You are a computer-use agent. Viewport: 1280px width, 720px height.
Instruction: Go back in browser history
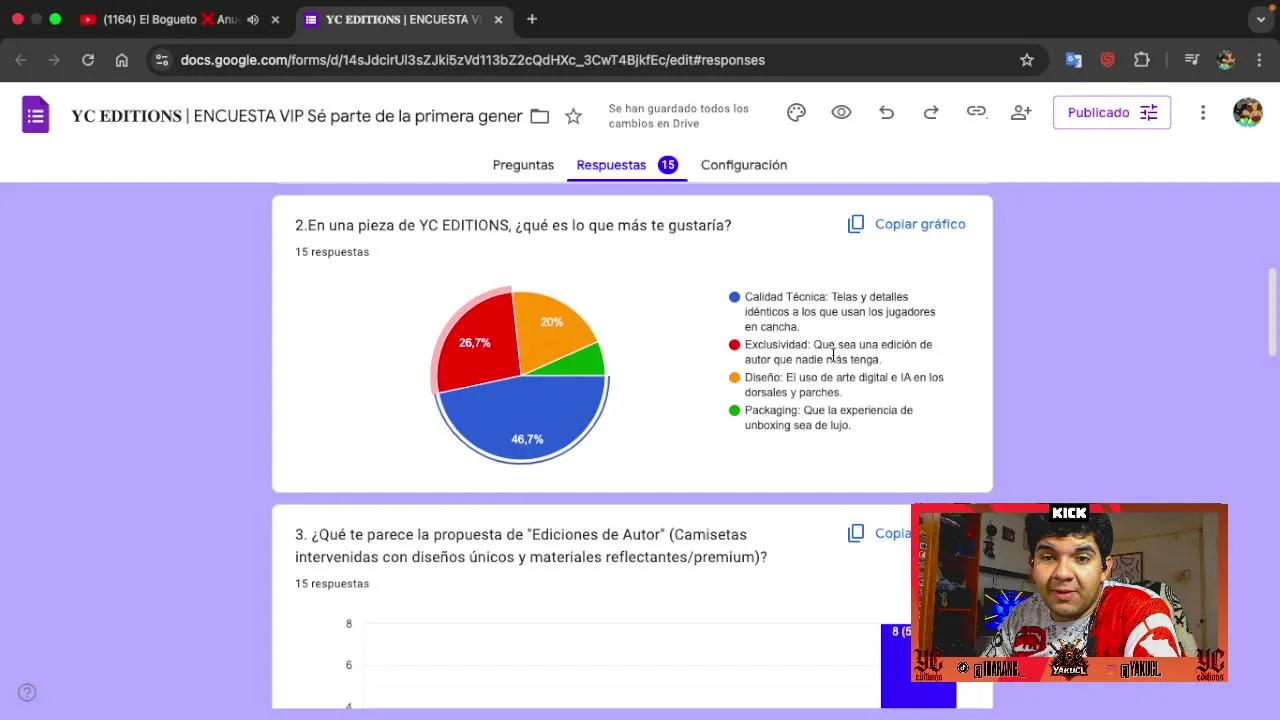(x=21, y=60)
